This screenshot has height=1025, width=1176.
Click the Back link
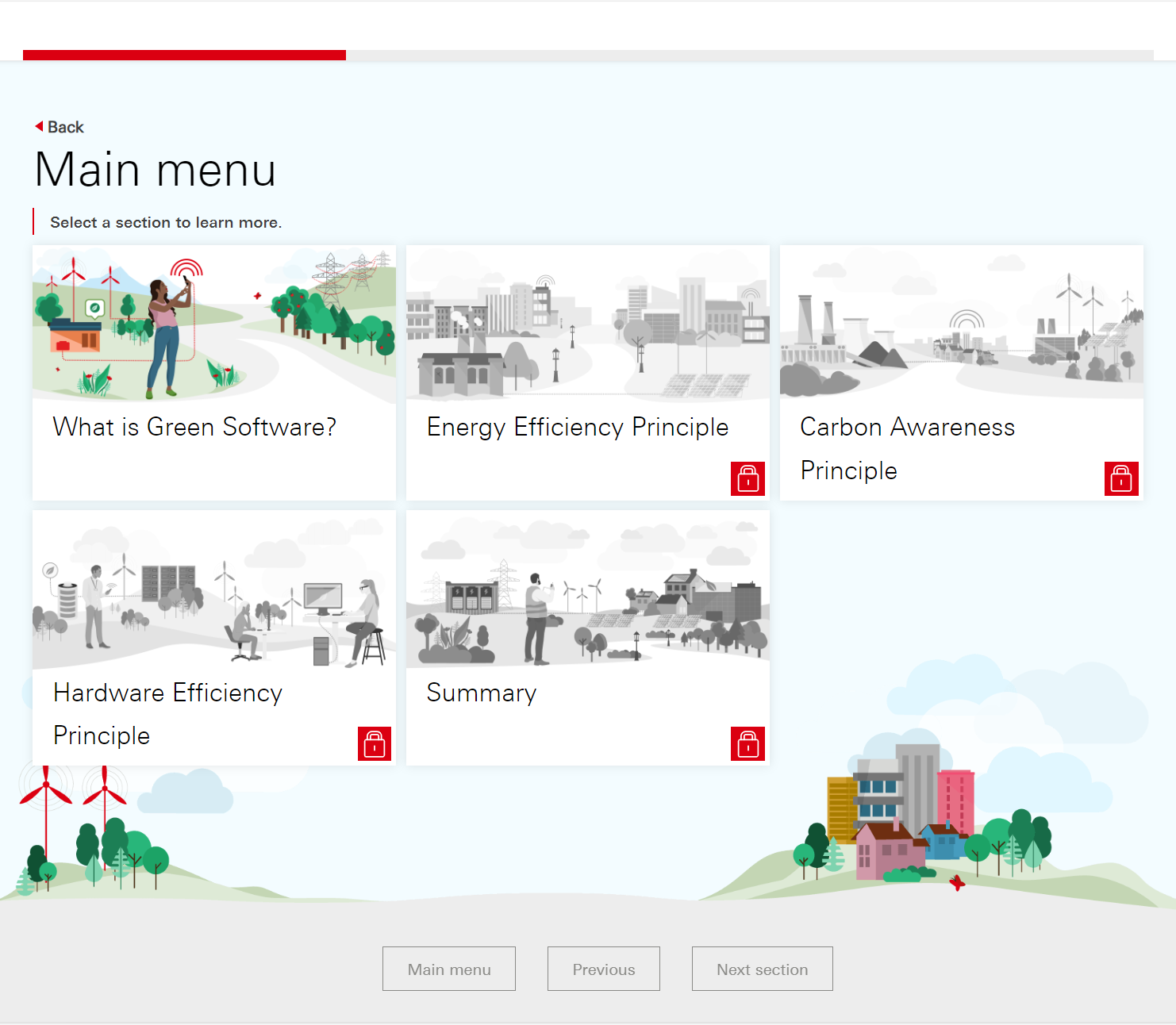64,126
